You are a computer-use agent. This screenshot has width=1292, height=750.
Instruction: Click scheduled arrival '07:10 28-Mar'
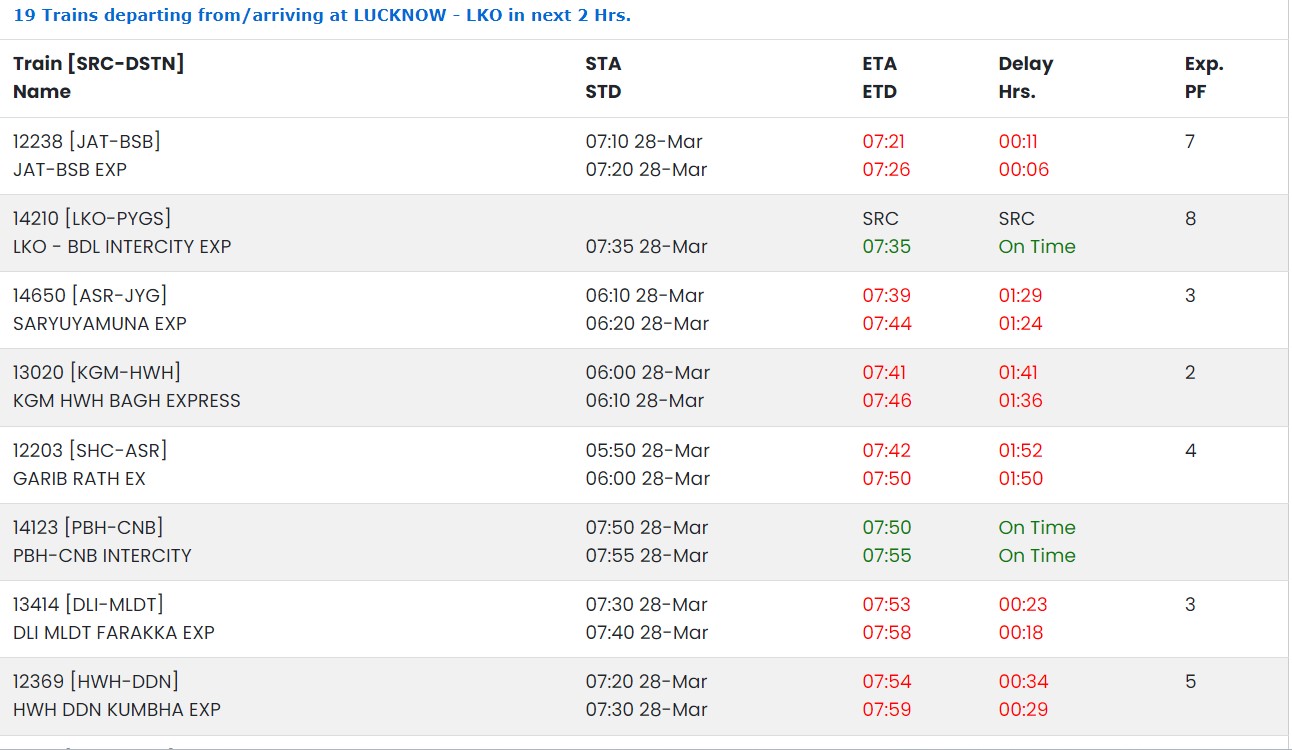pos(646,142)
